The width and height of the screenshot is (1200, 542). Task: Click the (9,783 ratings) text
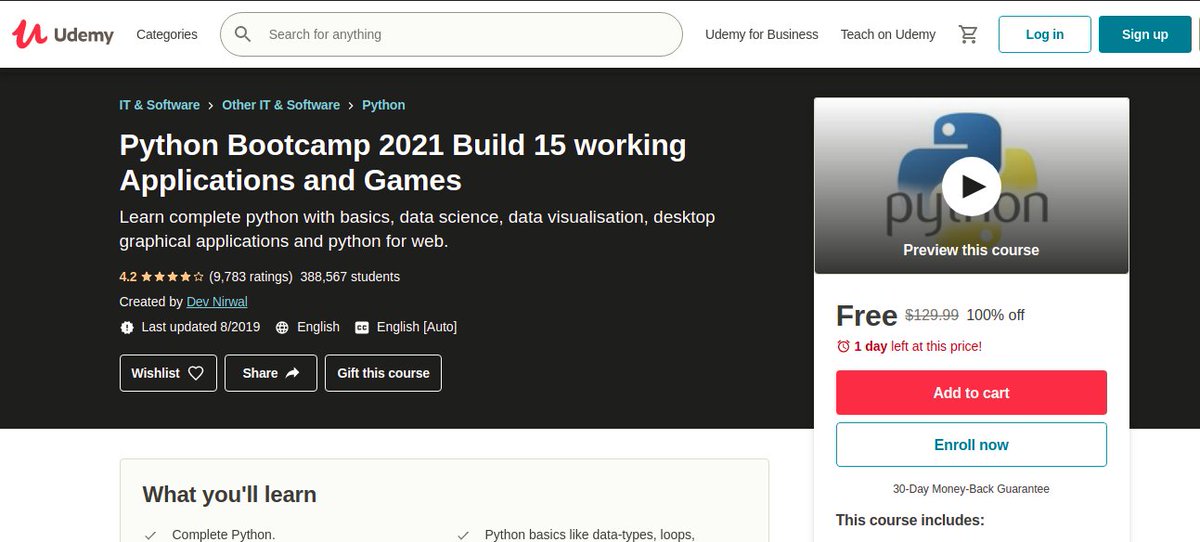pos(251,277)
